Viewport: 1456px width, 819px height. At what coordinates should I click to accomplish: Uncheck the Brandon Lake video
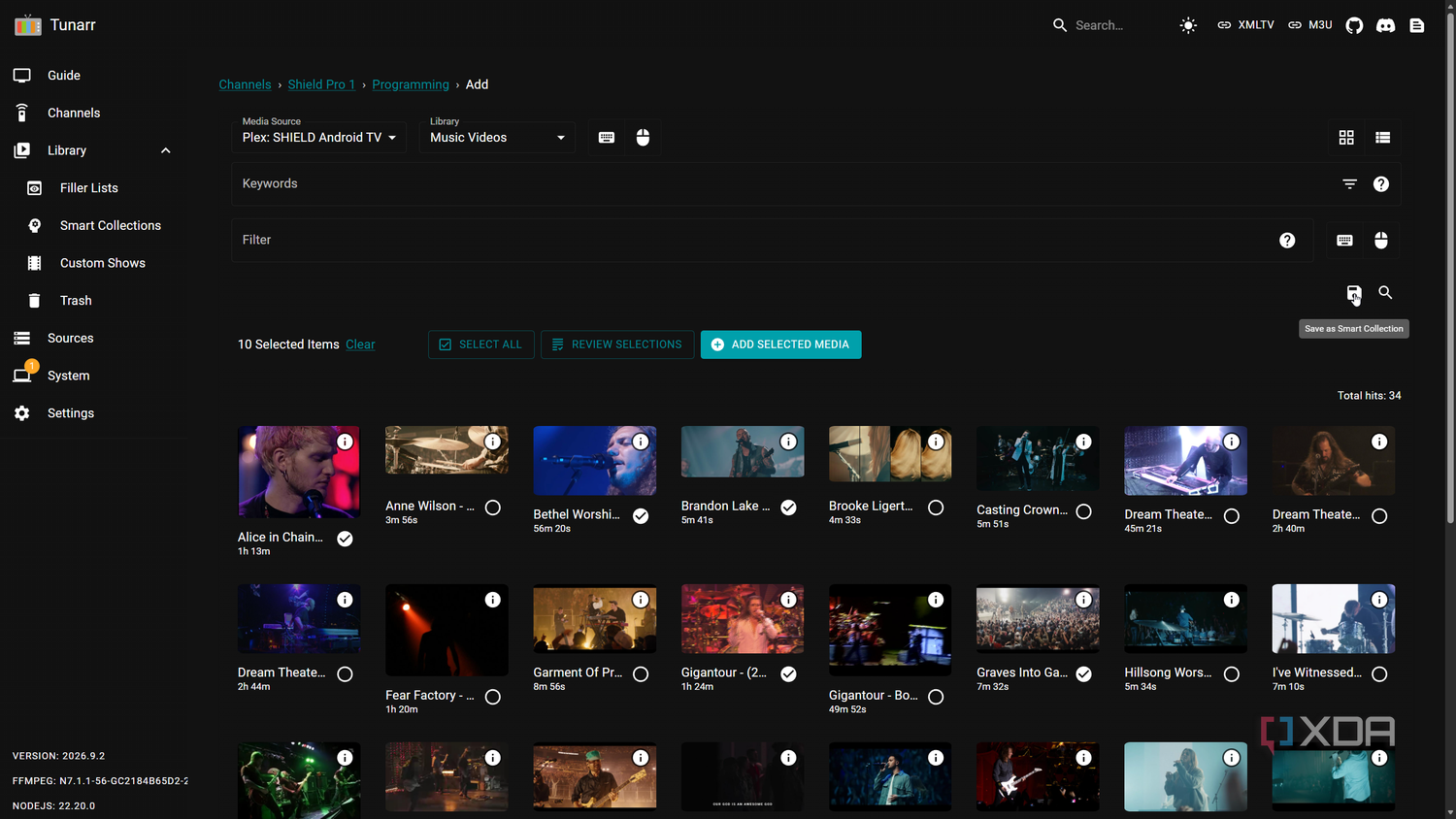tap(788, 508)
